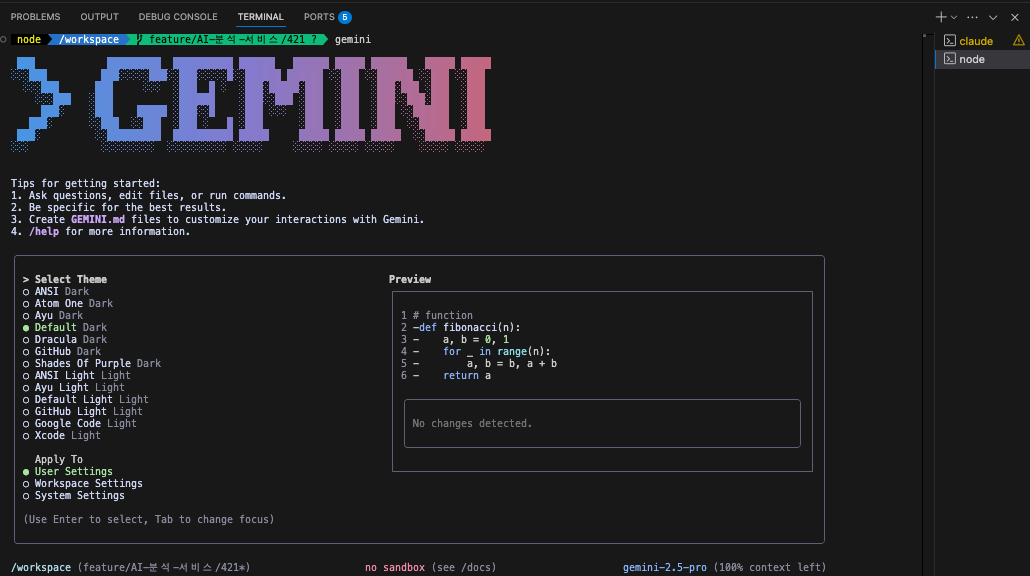Image resolution: width=1030 pixels, height=576 pixels.
Task: Click the GEMINI ASCII art logo
Action: 252,104
